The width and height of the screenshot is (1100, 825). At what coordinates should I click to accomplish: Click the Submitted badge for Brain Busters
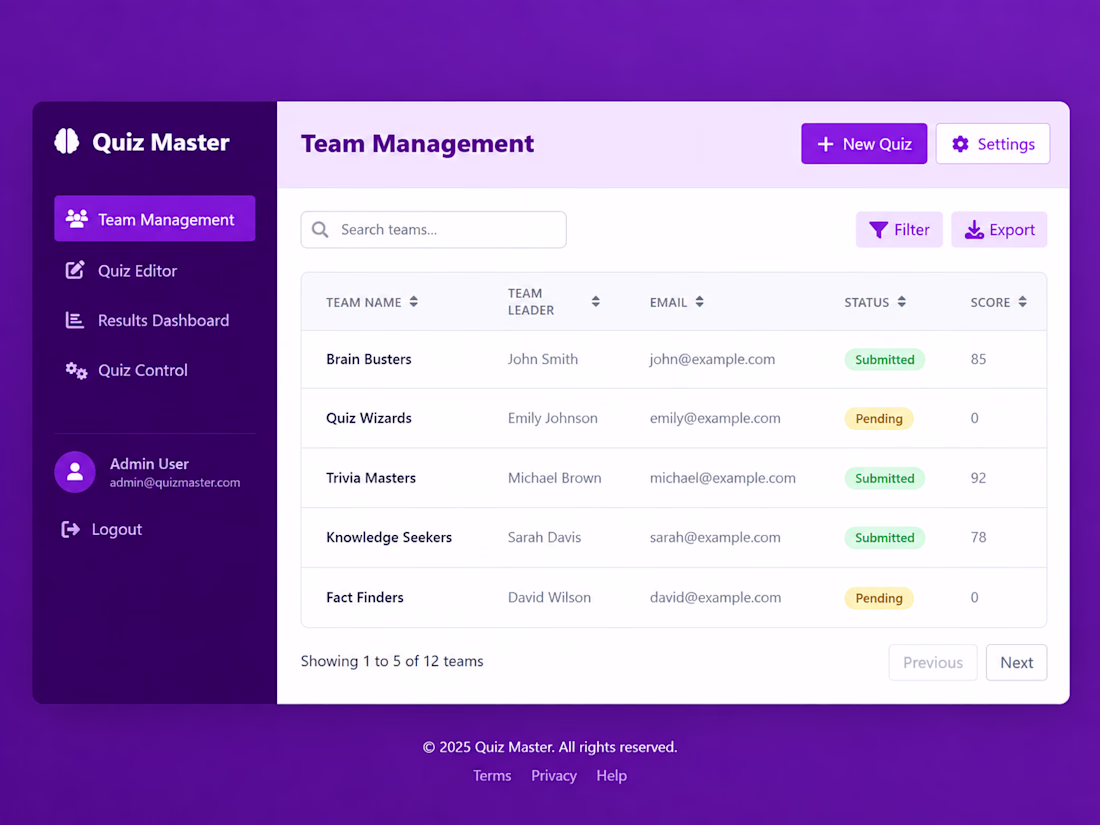pos(885,360)
